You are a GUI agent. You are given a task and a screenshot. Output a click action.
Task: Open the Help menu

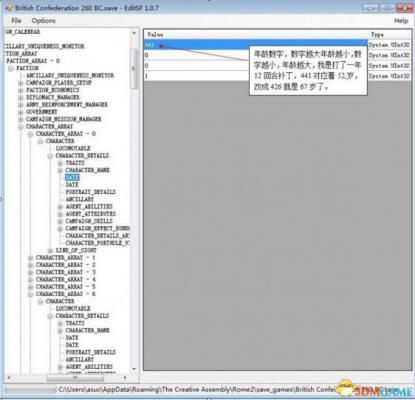(401, 21)
